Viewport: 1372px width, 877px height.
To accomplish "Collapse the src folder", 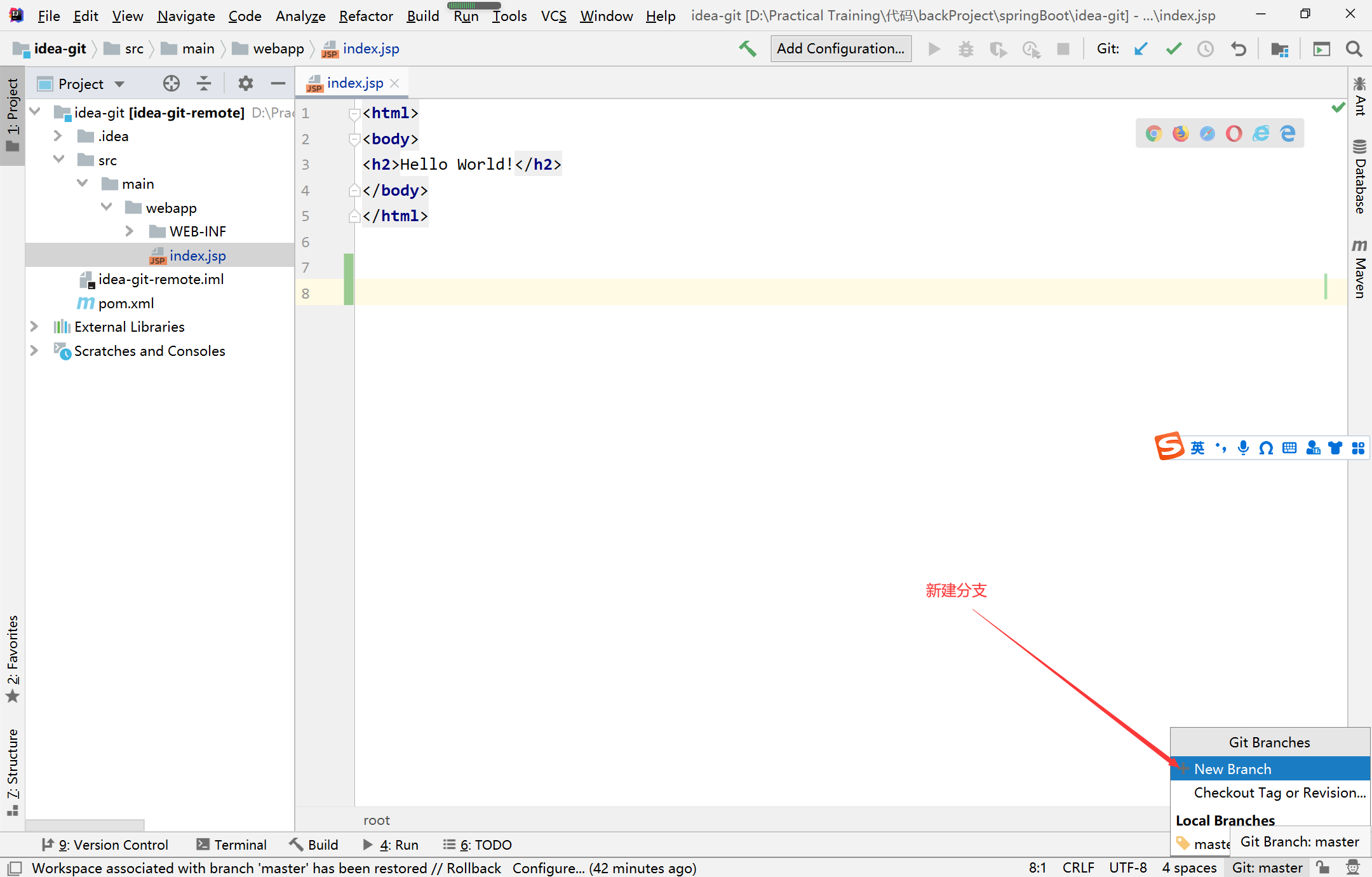I will click(x=58, y=160).
